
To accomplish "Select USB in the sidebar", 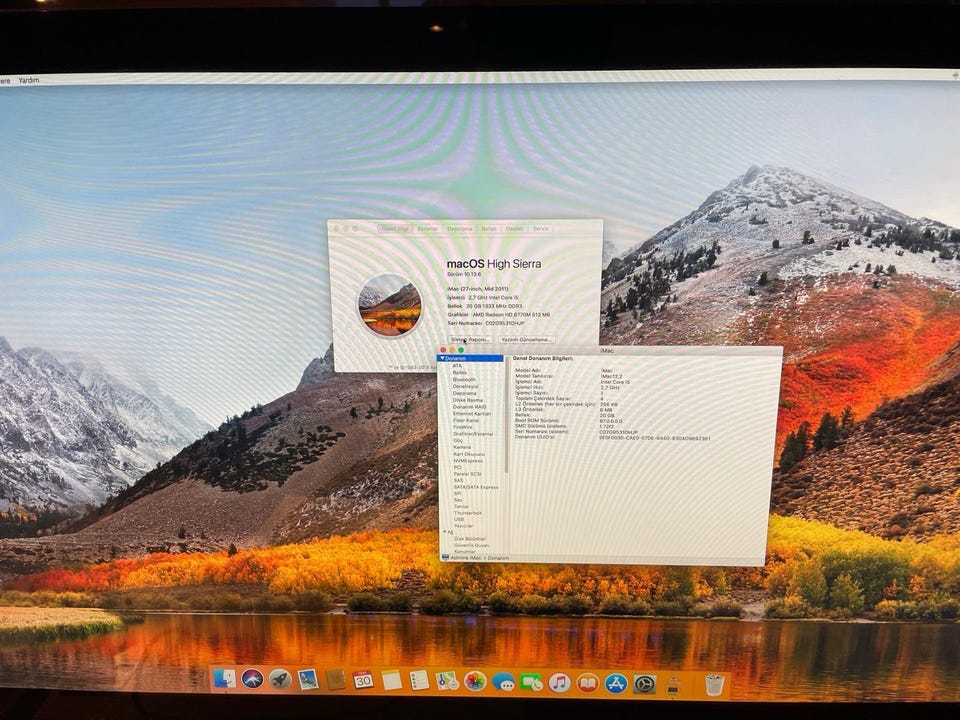I will click(x=459, y=519).
